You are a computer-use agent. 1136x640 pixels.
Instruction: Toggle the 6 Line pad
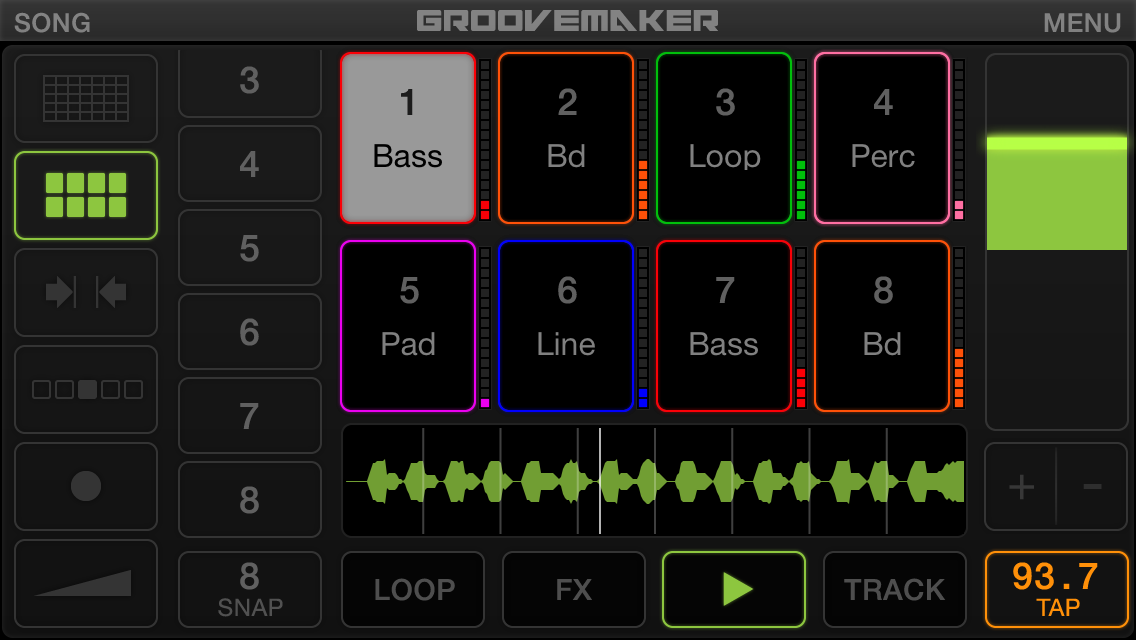[x=566, y=326]
